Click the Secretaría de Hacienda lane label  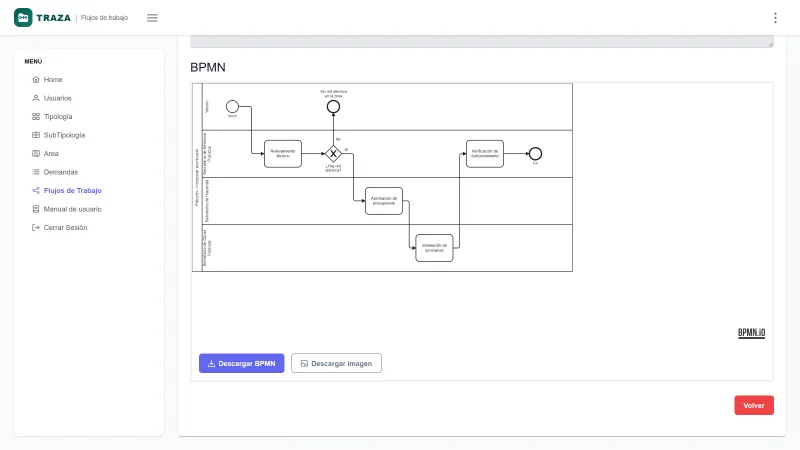pos(207,201)
